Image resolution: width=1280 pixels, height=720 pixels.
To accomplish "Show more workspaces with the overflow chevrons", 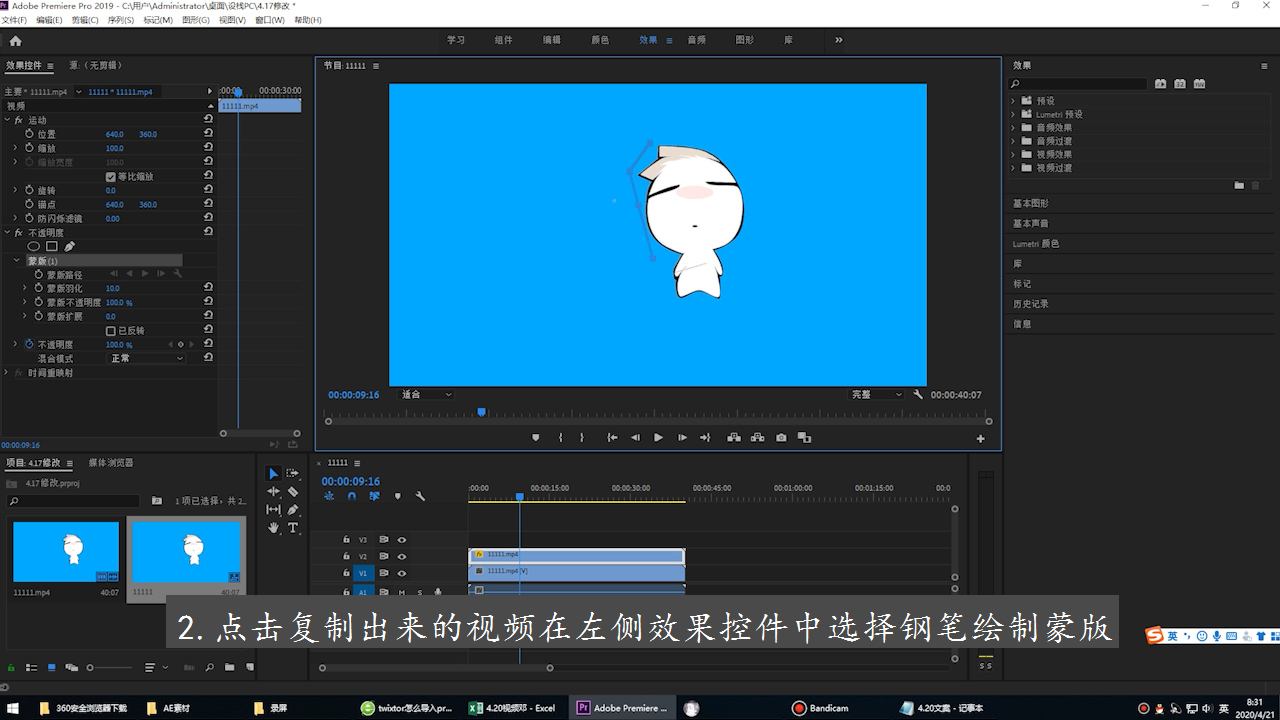I will (x=838, y=40).
